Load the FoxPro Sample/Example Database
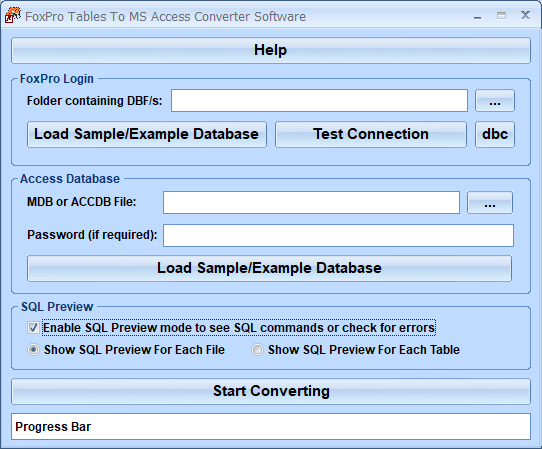542x449 pixels. tap(147, 134)
